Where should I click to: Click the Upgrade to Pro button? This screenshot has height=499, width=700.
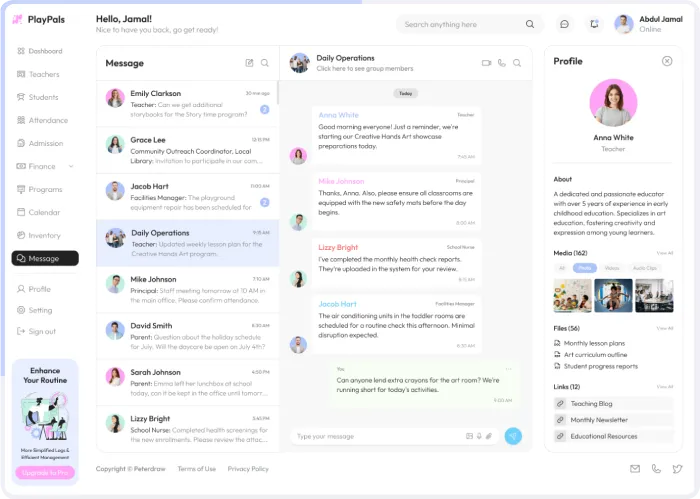coord(45,472)
